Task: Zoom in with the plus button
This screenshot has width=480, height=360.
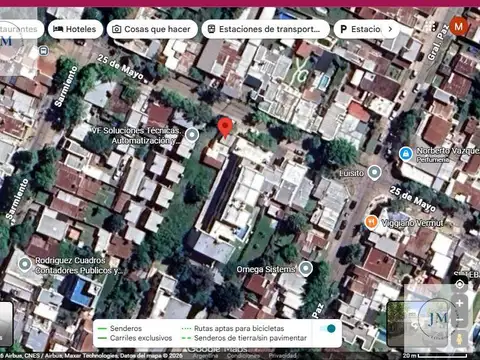Action: click(460, 303)
